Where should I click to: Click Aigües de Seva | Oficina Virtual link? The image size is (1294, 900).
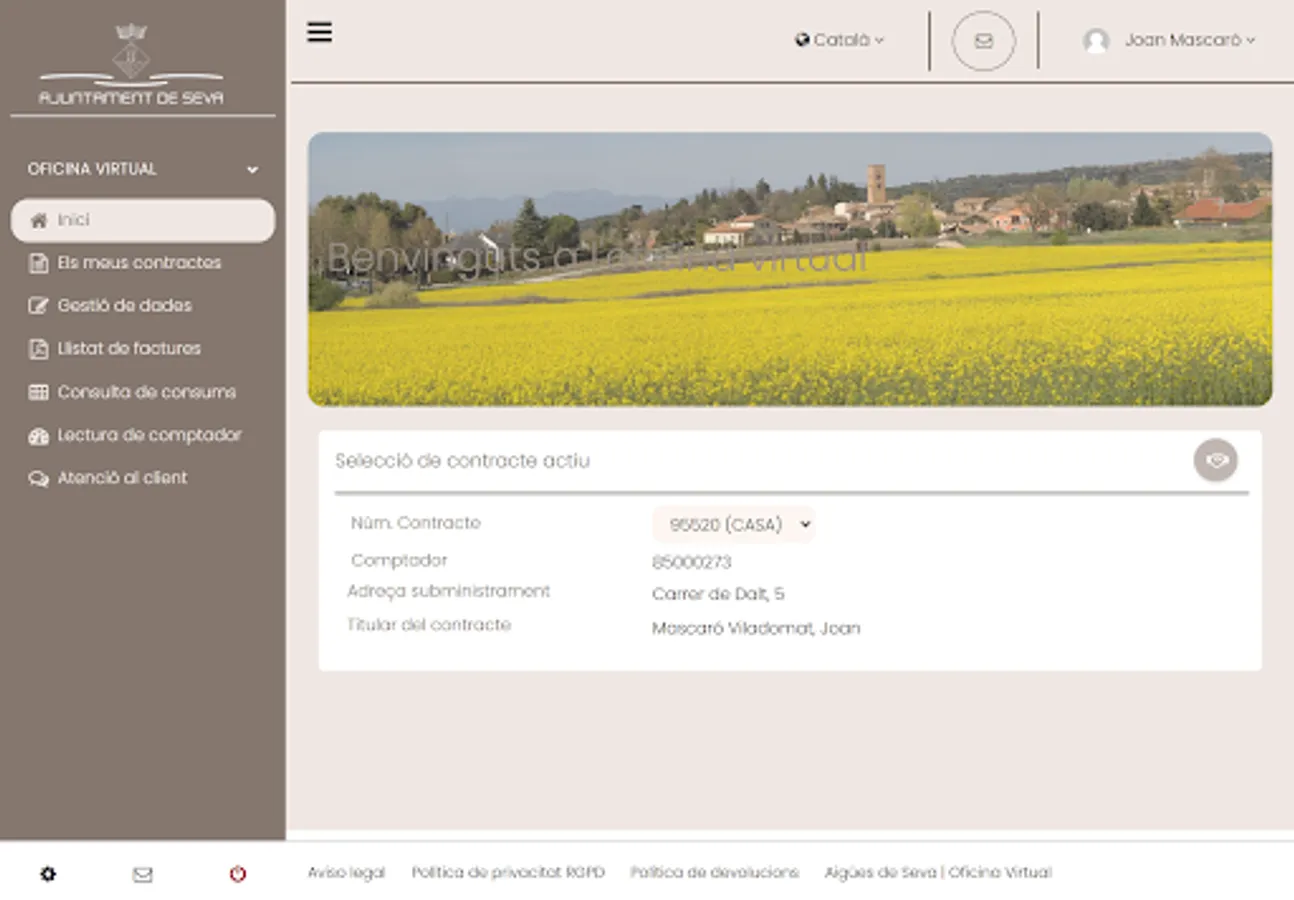tap(938, 872)
